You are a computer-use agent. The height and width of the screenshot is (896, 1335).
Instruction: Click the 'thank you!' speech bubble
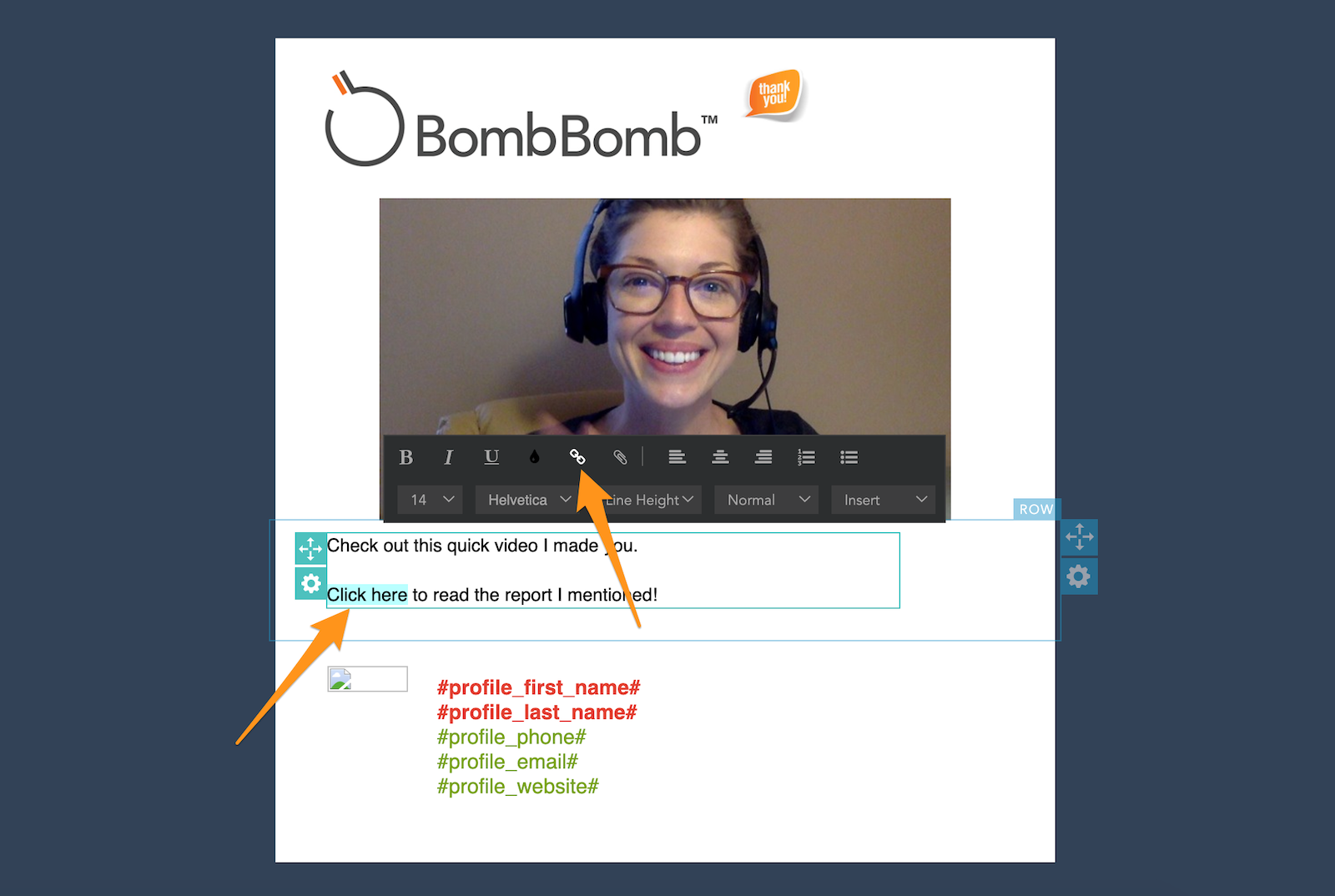tap(774, 93)
